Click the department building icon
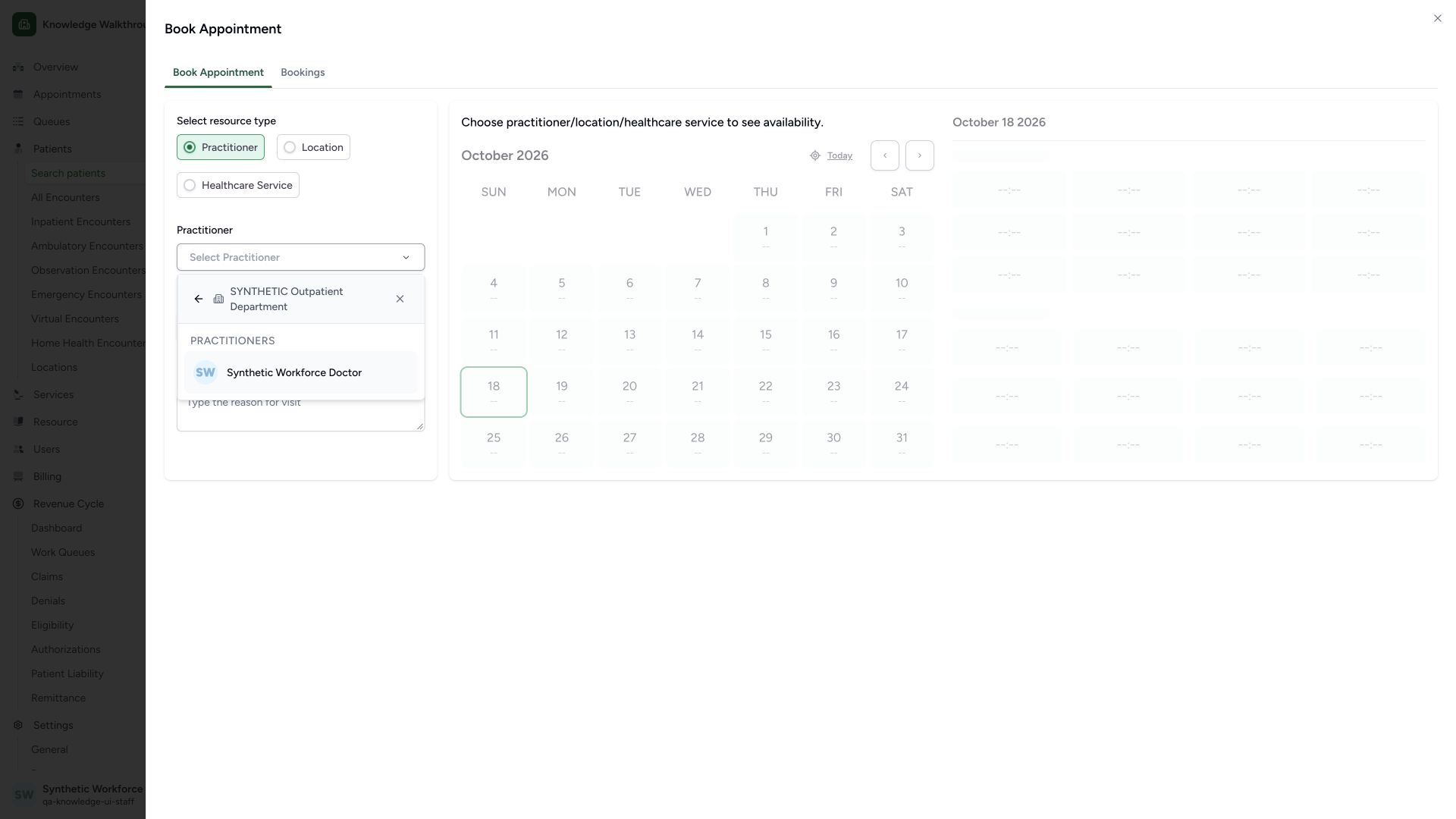This screenshot has height=819, width=1456. pyautogui.click(x=218, y=299)
